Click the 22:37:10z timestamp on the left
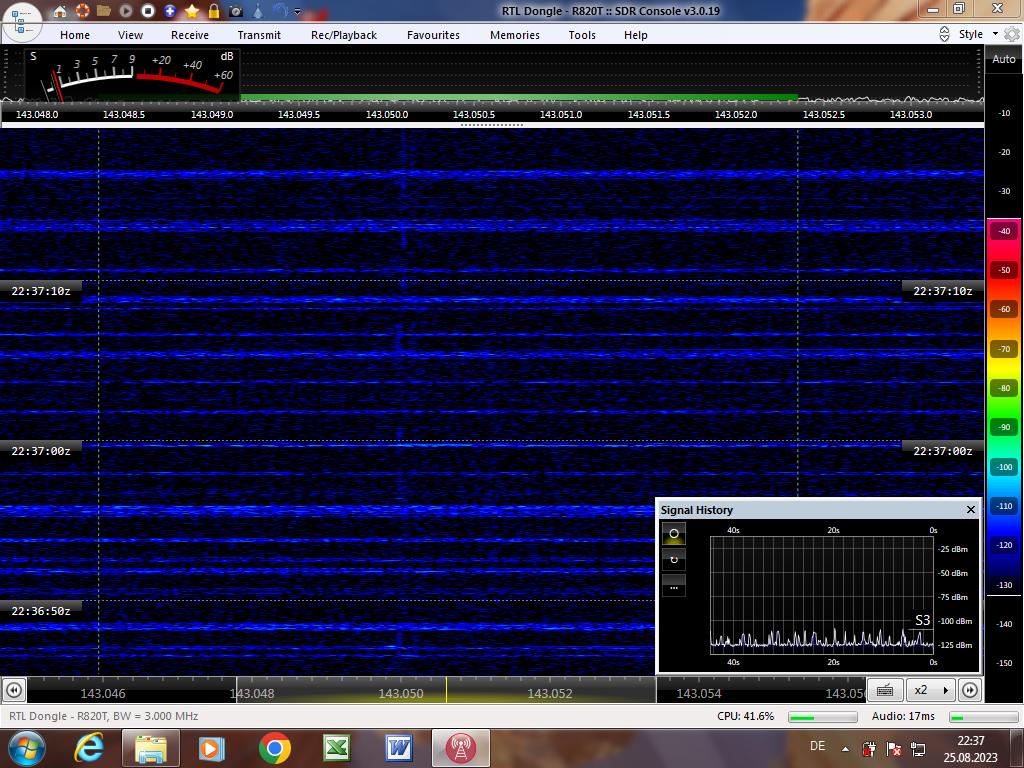Viewport: 1024px width, 768px height. click(40, 291)
